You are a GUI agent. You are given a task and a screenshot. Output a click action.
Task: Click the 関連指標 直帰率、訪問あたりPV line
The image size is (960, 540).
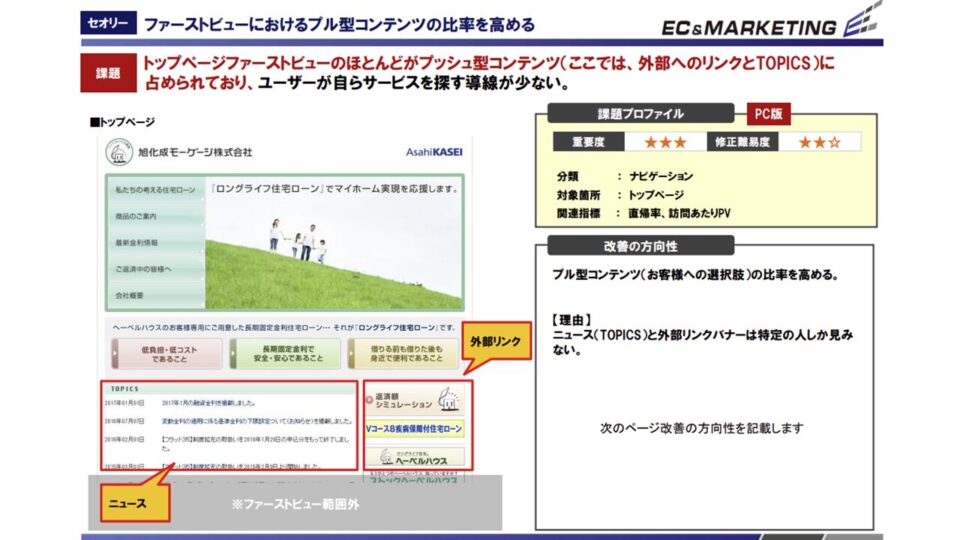click(x=643, y=213)
